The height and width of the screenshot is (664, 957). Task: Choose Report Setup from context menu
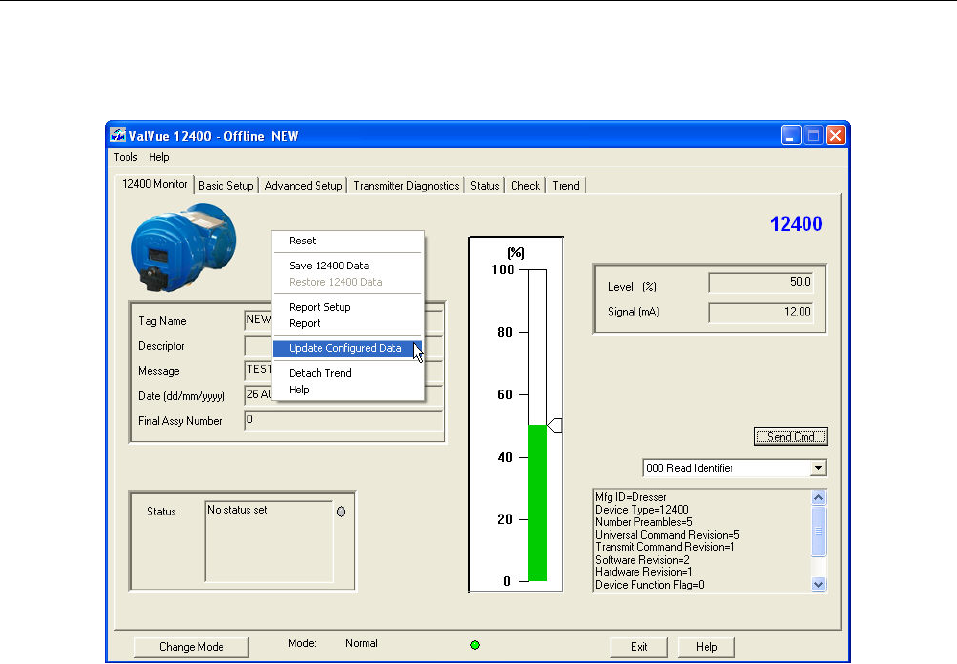tap(348, 307)
